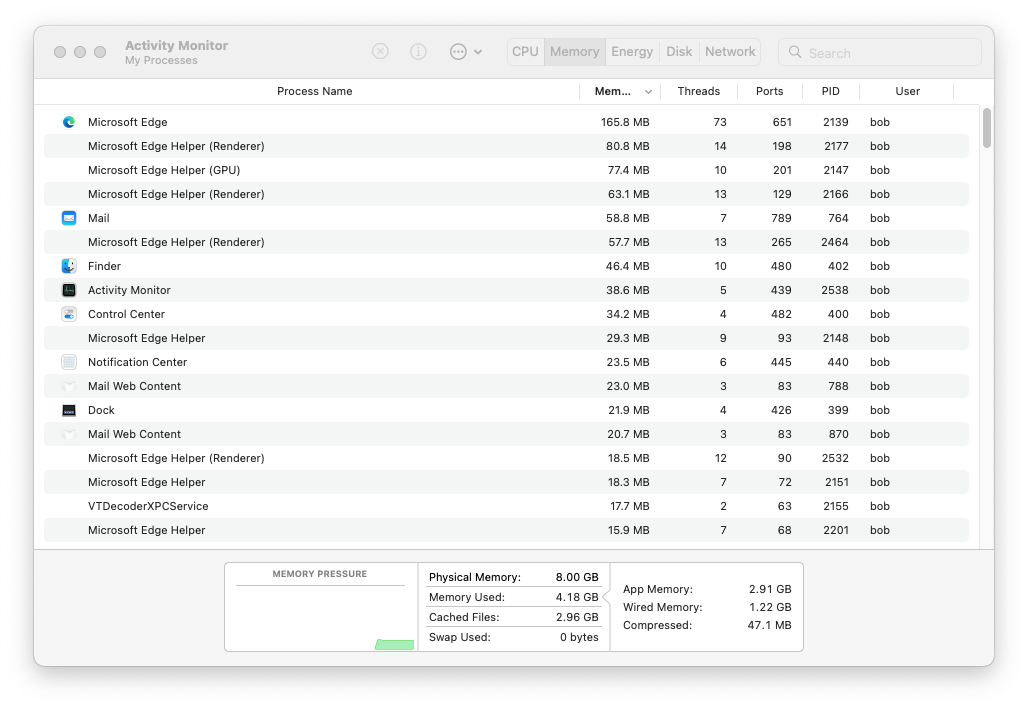Click the PID value 2139
This screenshot has height=708, width=1028.
(836, 122)
